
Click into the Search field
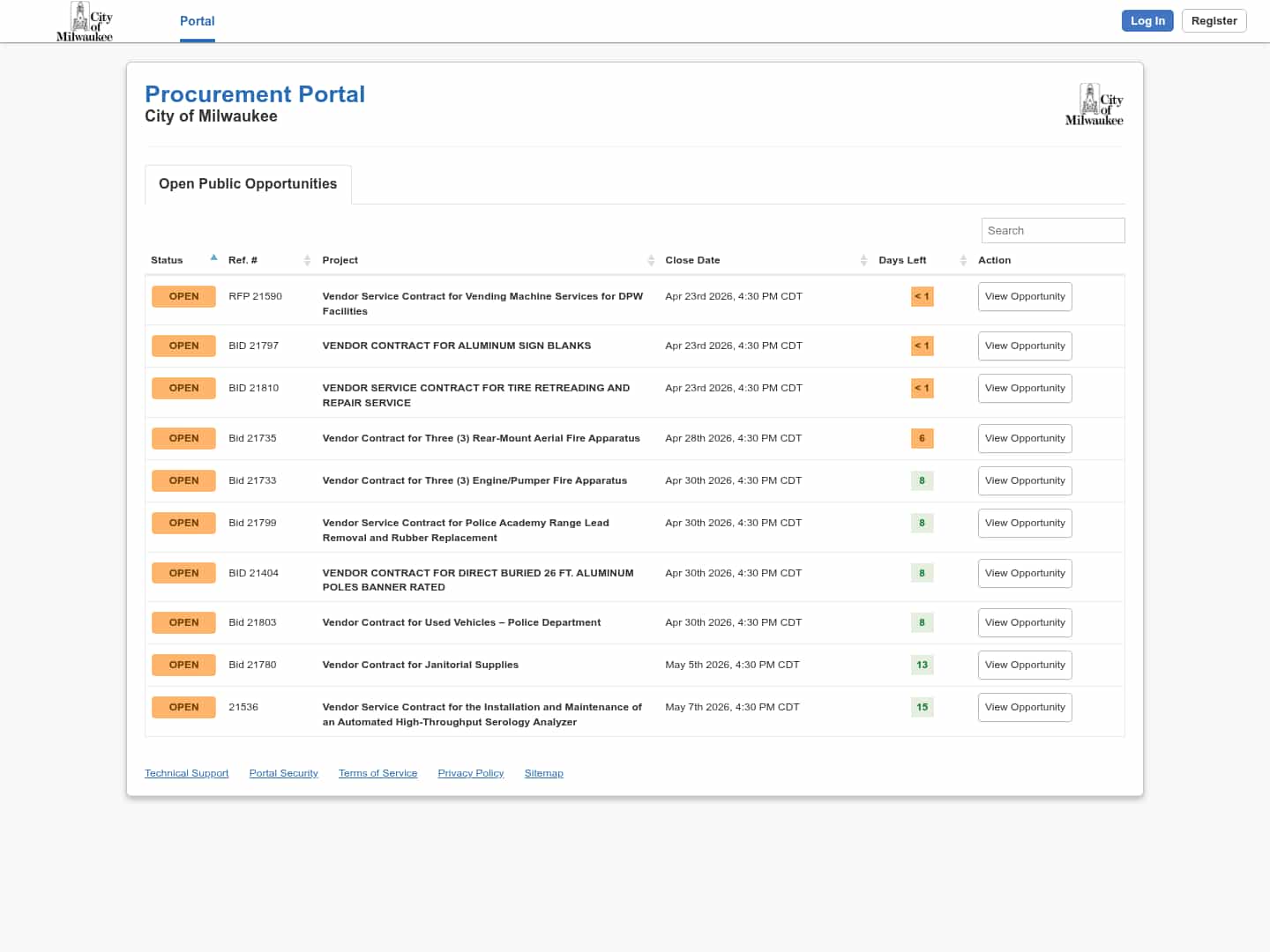tap(1052, 231)
